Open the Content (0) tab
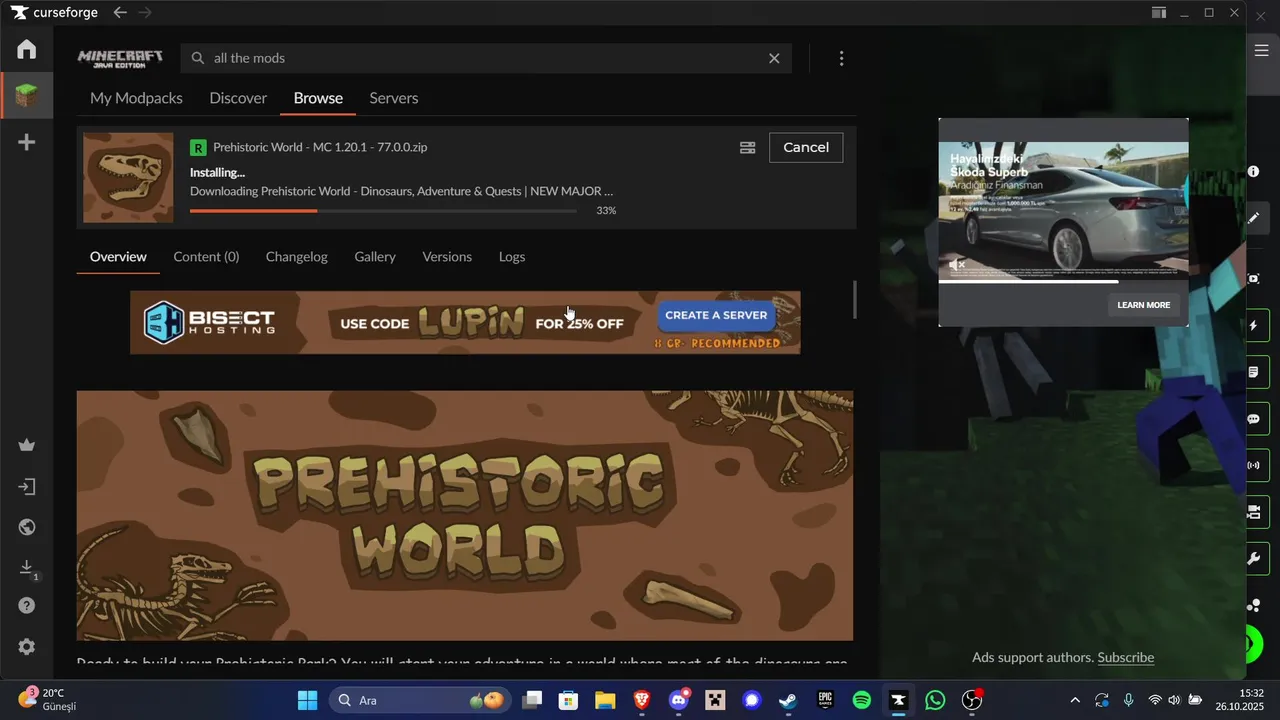 [x=206, y=257]
